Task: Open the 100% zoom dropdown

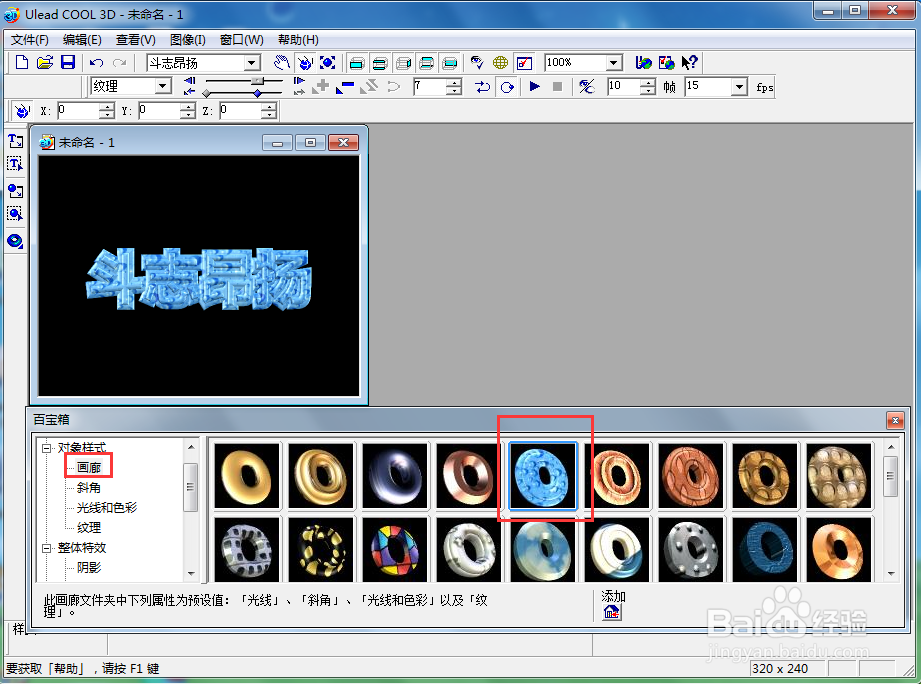Action: tap(613, 63)
